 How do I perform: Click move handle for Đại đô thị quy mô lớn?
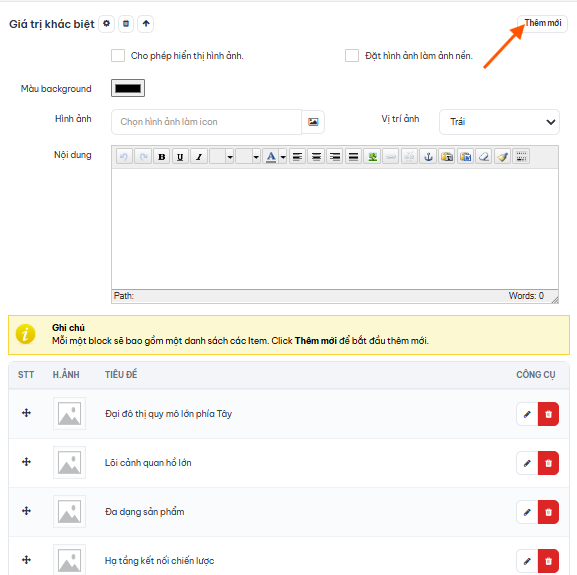tap(26, 413)
